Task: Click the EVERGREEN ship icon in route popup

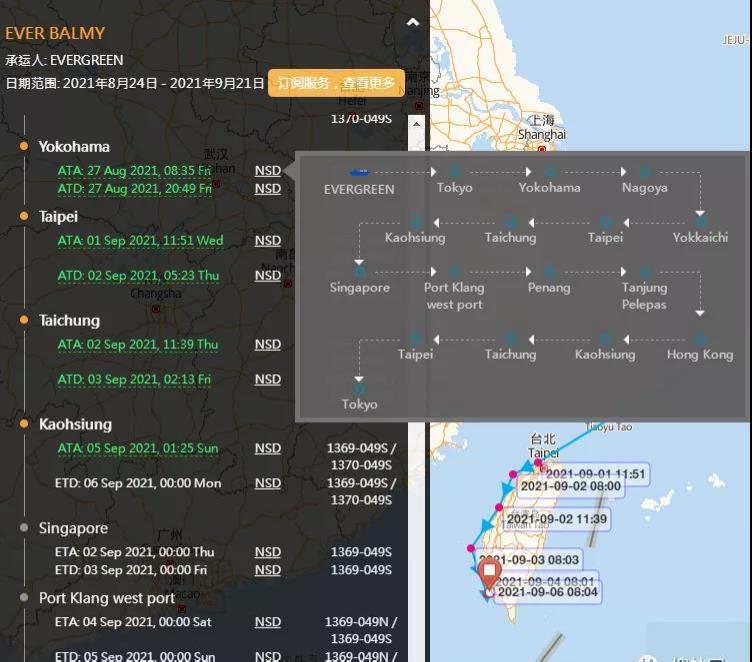Action: pos(360,172)
